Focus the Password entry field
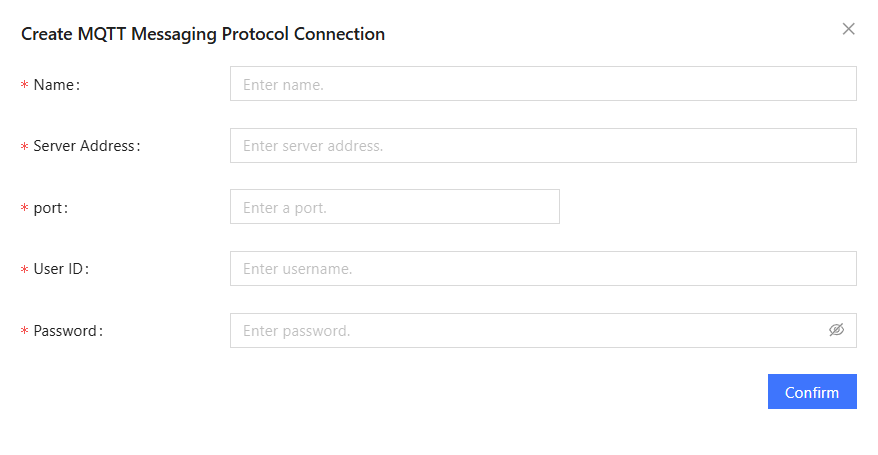This screenshot has height=455, width=878. coord(525,331)
